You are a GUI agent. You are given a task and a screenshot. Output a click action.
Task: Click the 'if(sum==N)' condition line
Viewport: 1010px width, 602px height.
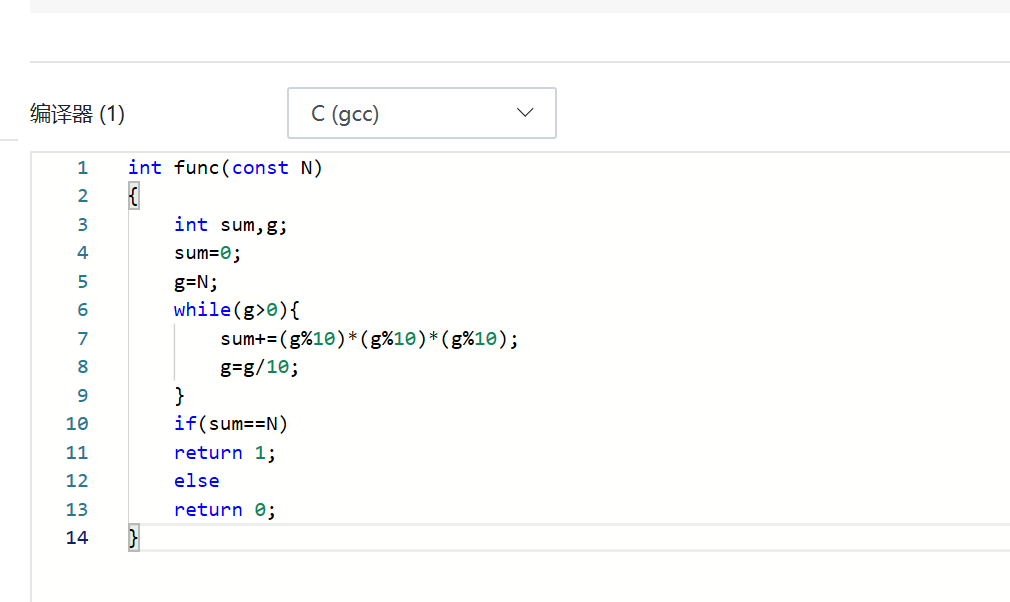tap(230, 424)
